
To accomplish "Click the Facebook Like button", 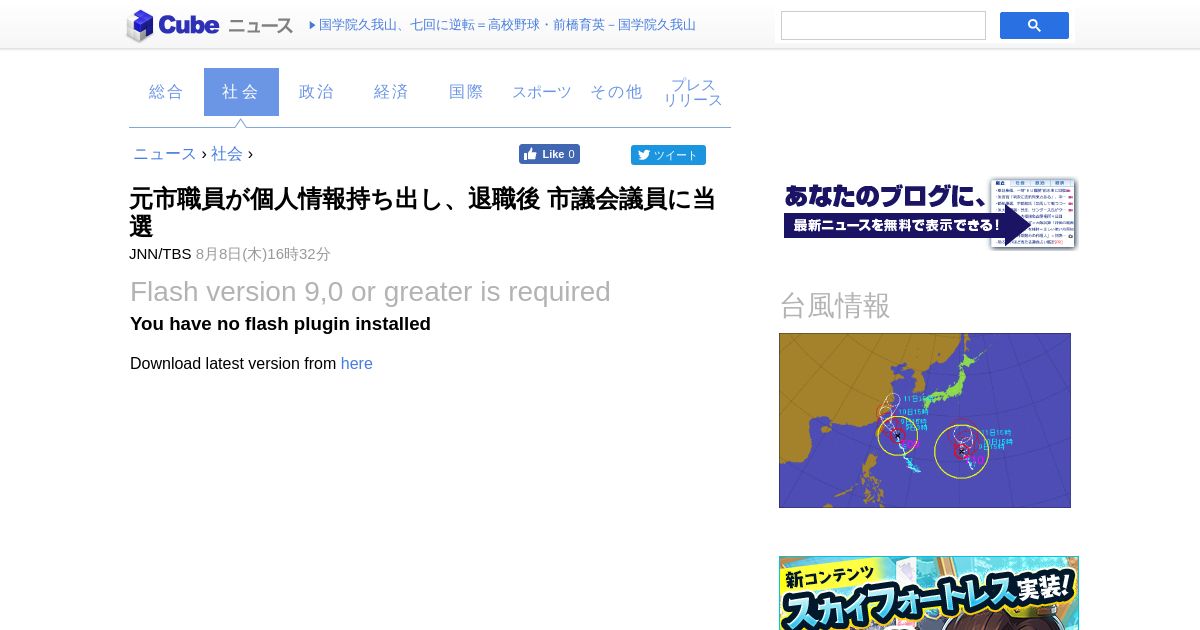I will coord(549,154).
